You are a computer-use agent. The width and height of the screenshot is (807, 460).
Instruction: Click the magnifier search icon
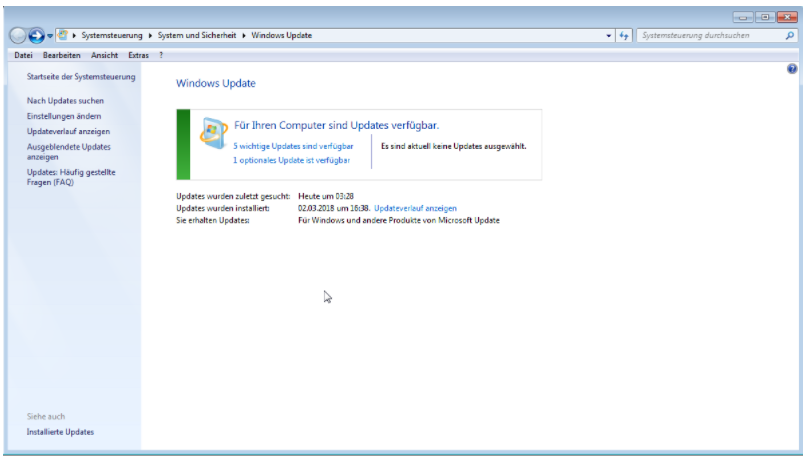click(x=790, y=36)
